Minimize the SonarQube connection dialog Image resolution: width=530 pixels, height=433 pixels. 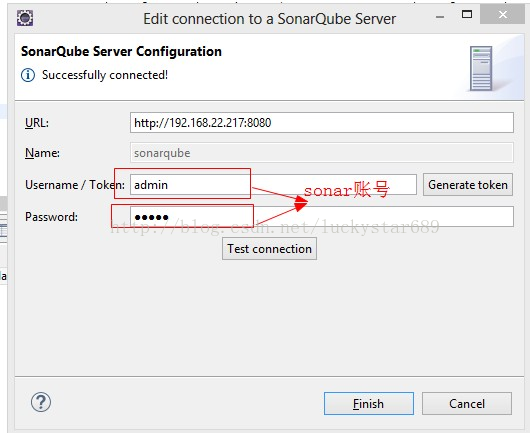(440, 16)
